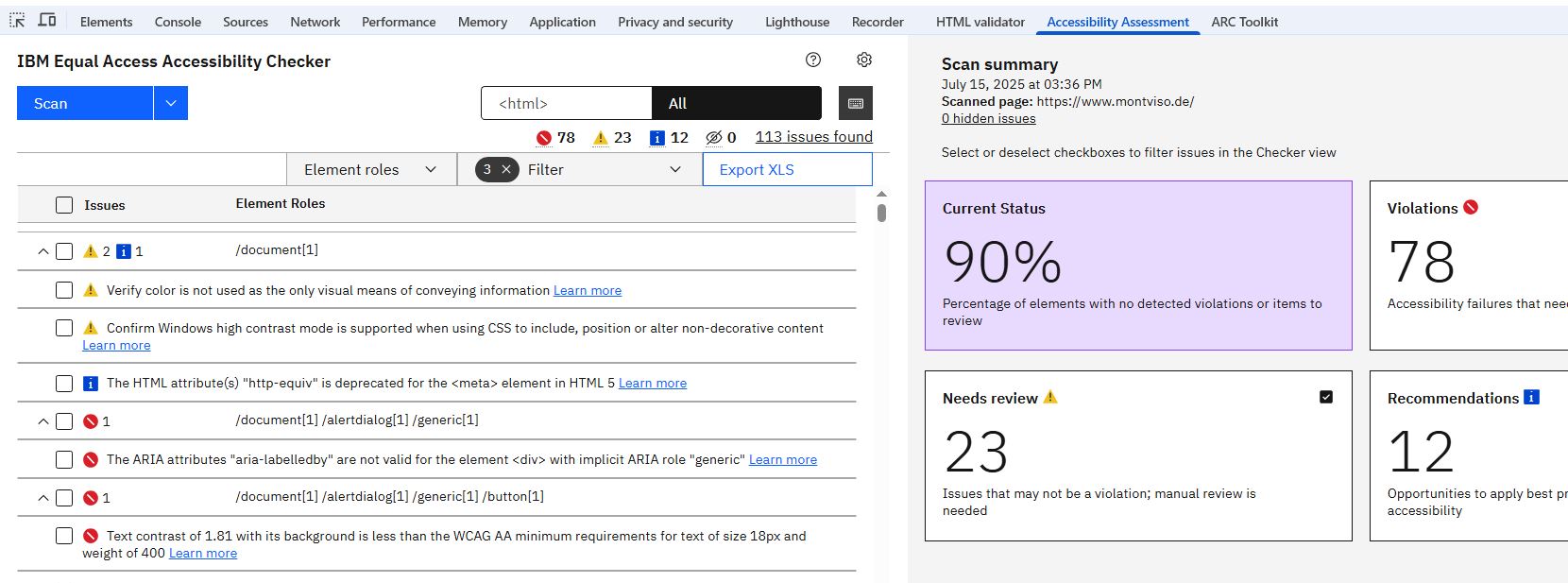Switch to the Console tab
Viewport: 1568px width, 583px height.
pos(178,22)
